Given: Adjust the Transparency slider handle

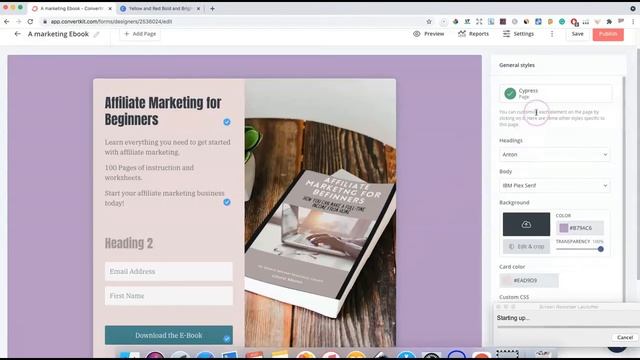Looking at the screenshot, I should [x=600, y=249].
